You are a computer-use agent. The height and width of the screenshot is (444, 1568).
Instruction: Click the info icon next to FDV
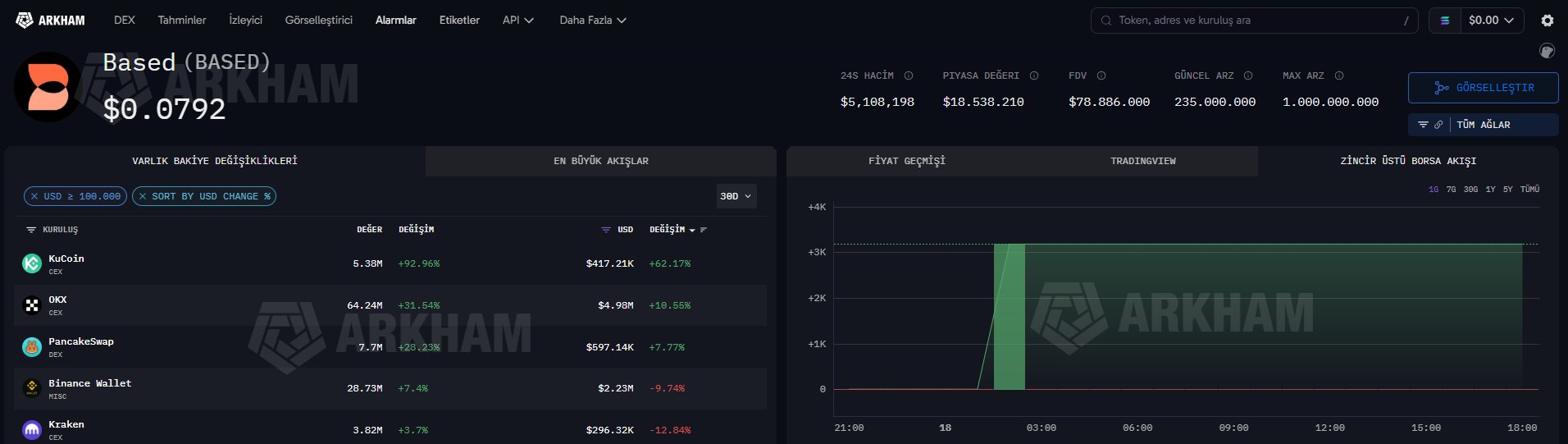point(1101,76)
